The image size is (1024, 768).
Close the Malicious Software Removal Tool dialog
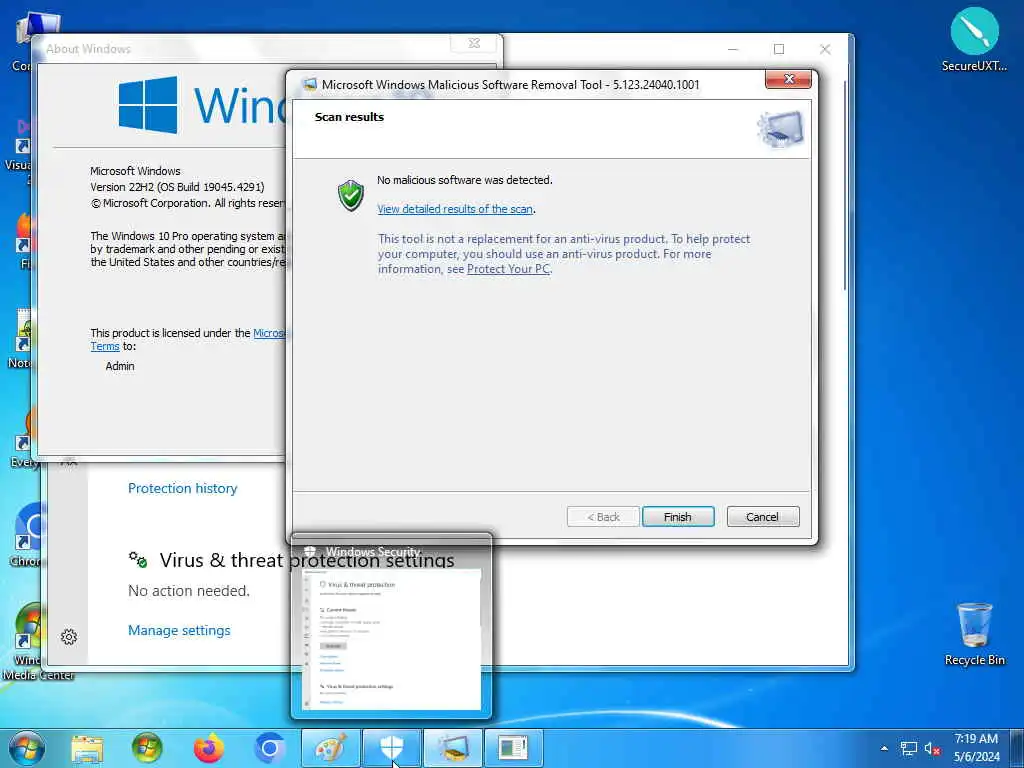click(x=788, y=79)
